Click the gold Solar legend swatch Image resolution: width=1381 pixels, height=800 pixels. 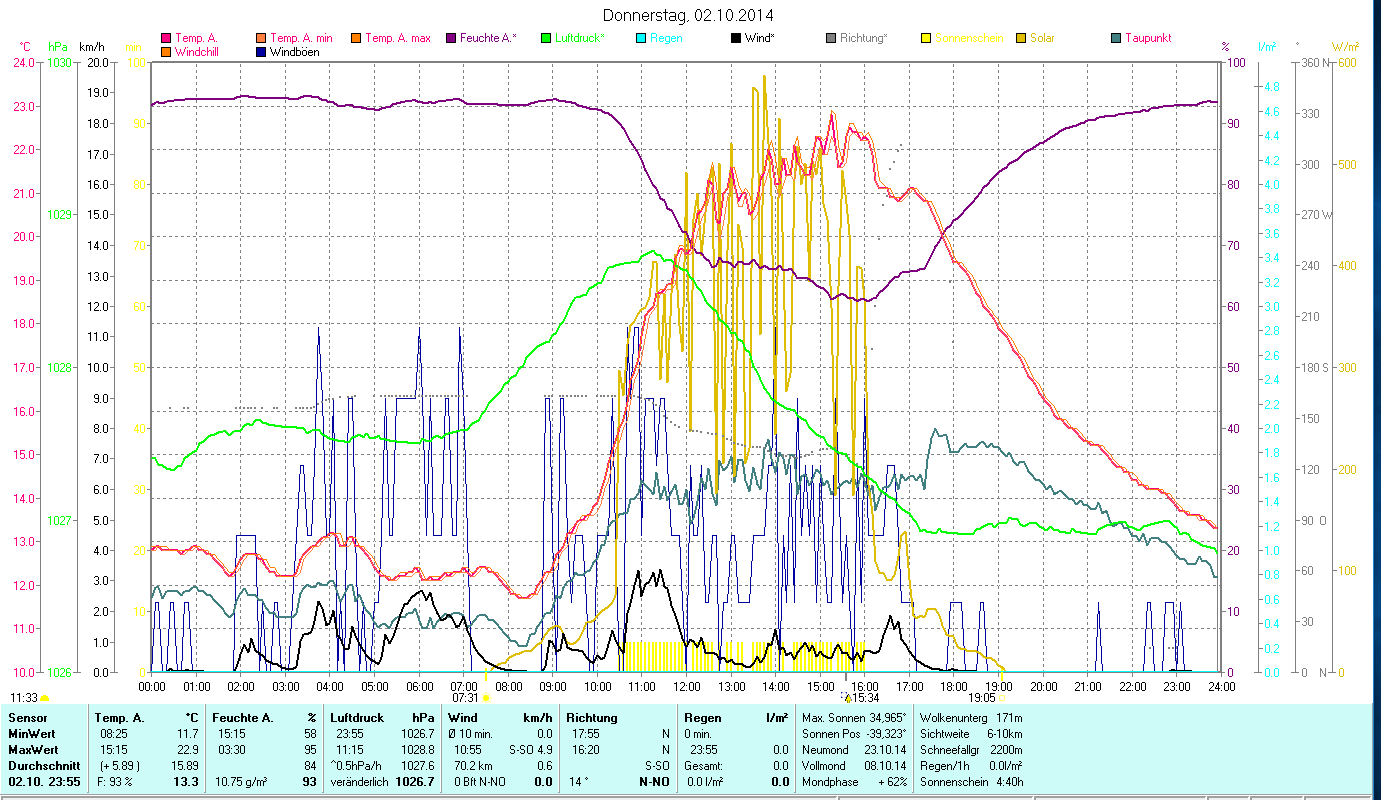click(x=1020, y=38)
